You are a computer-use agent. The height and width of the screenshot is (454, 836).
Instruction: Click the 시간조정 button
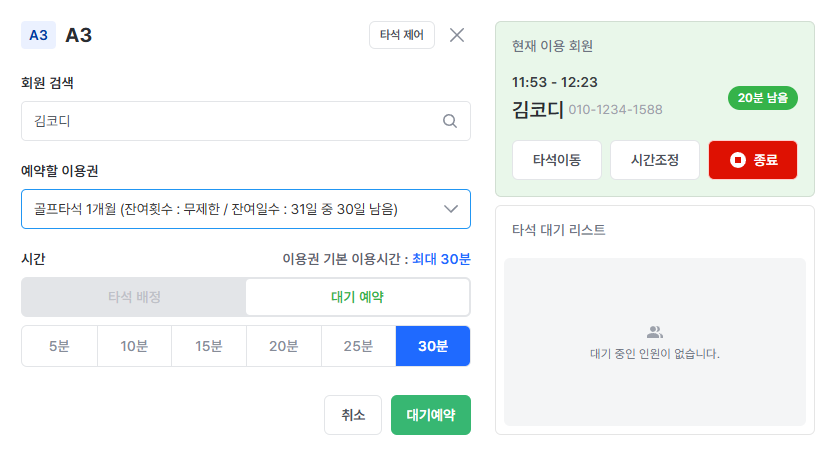(x=655, y=160)
